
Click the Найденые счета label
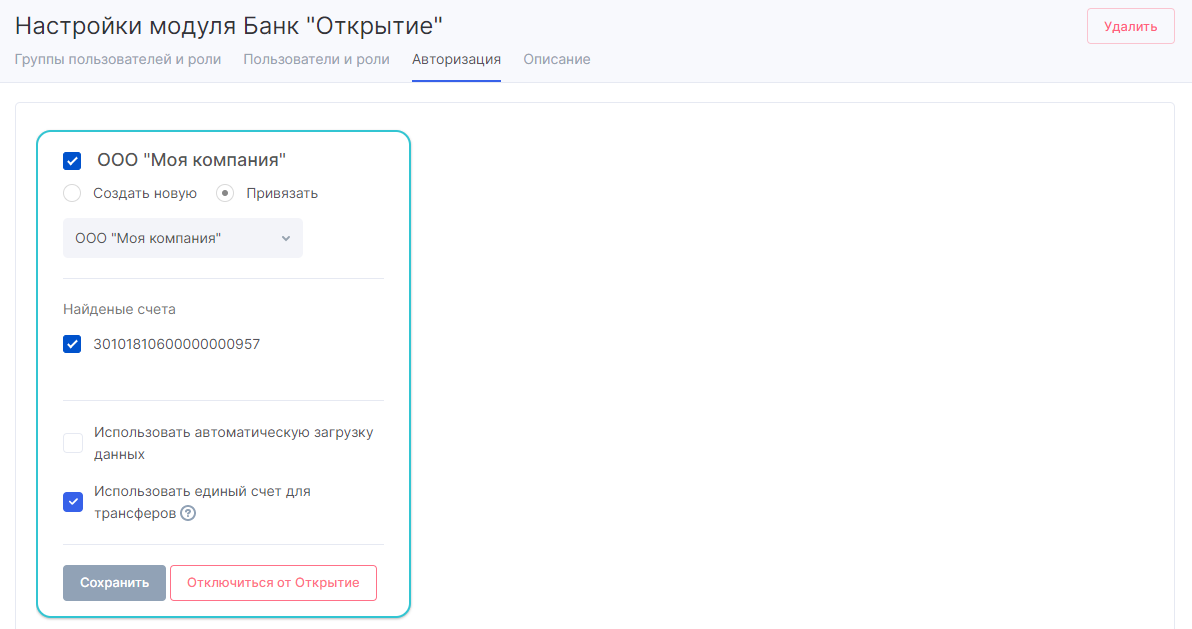pyautogui.click(x=119, y=310)
